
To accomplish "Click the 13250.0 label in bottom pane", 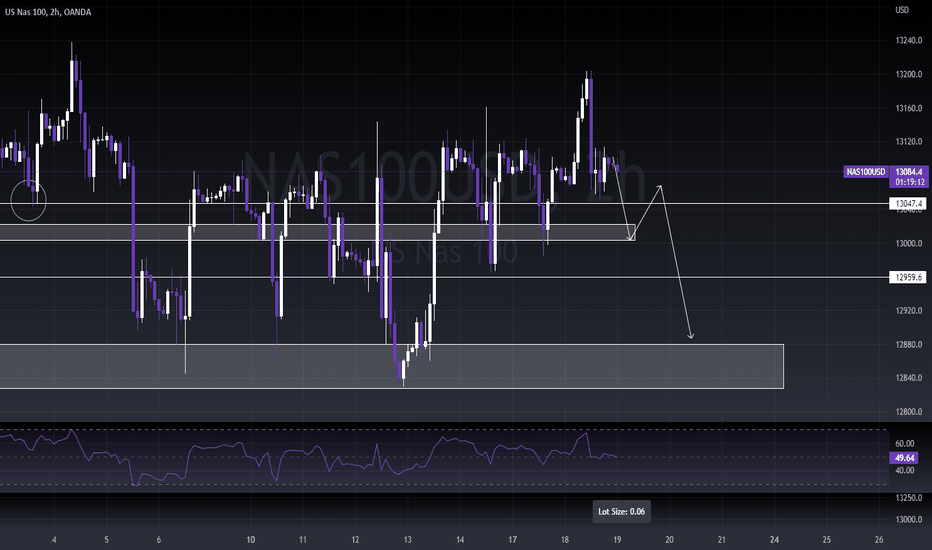I will (909, 498).
